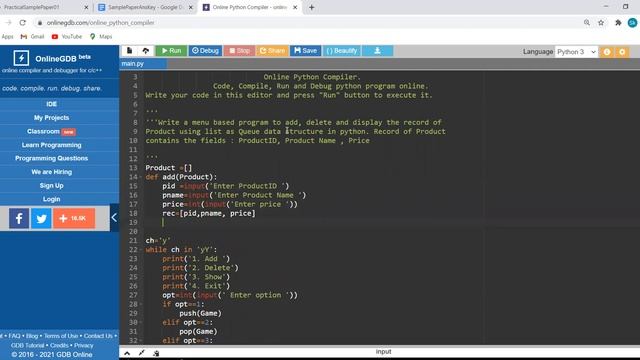Image resolution: width=640 pixels, height=360 pixels.
Task: Open the GDB Tutorial footer link
Action: 27,345
